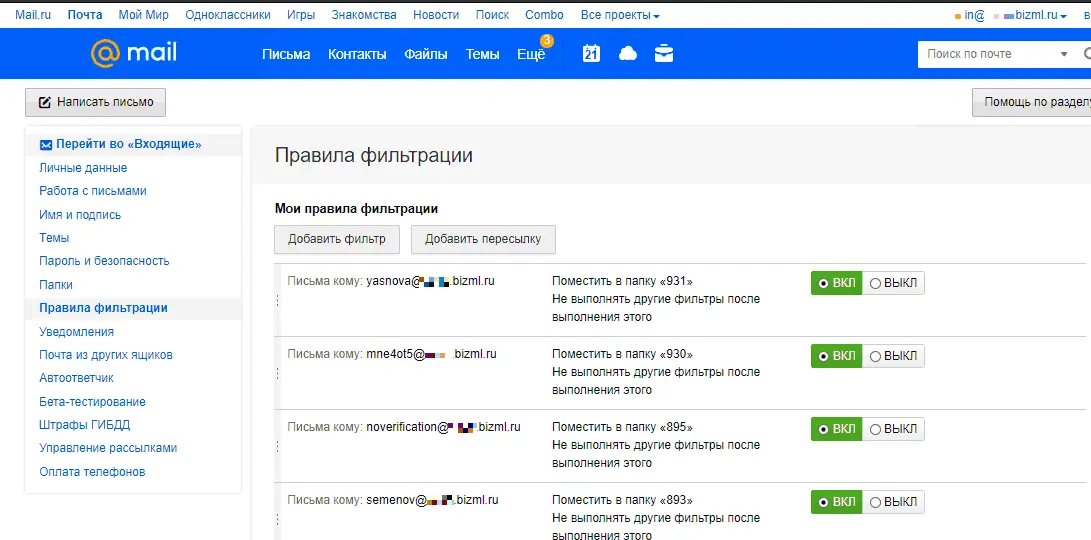The width and height of the screenshot is (1091, 540).
Task: Open Темы in settings sidebar
Action: pos(54,237)
